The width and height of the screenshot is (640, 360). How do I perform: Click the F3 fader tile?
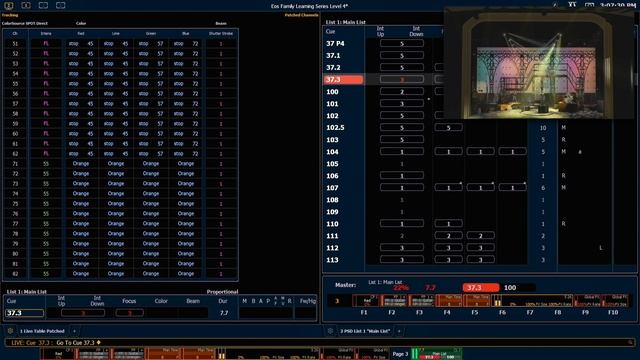click(421, 301)
